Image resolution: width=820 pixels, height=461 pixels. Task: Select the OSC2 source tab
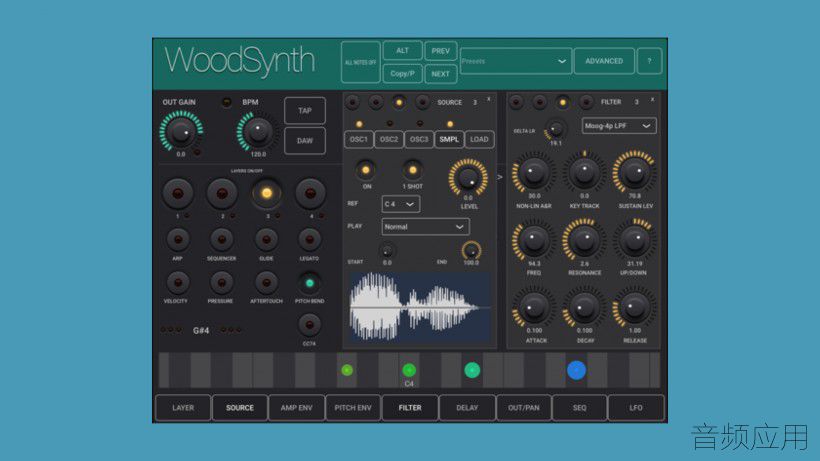click(389, 140)
